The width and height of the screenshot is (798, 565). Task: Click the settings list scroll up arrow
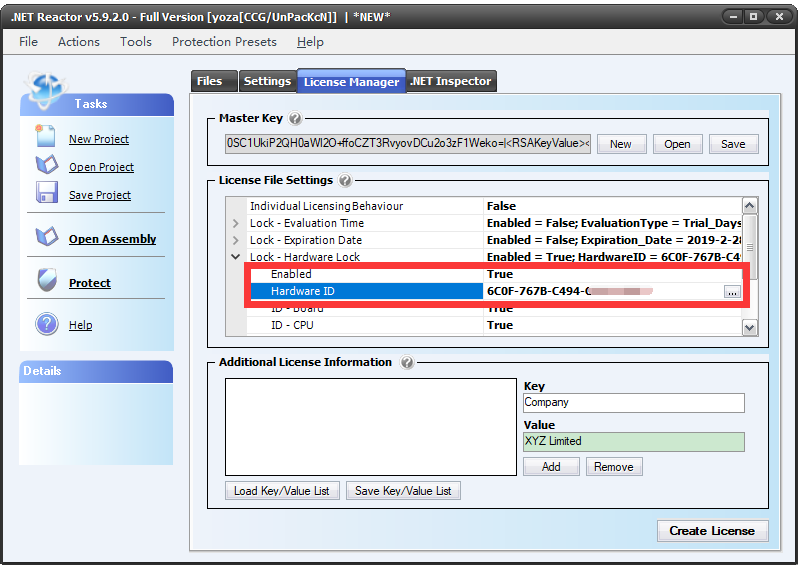(x=749, y=206)
